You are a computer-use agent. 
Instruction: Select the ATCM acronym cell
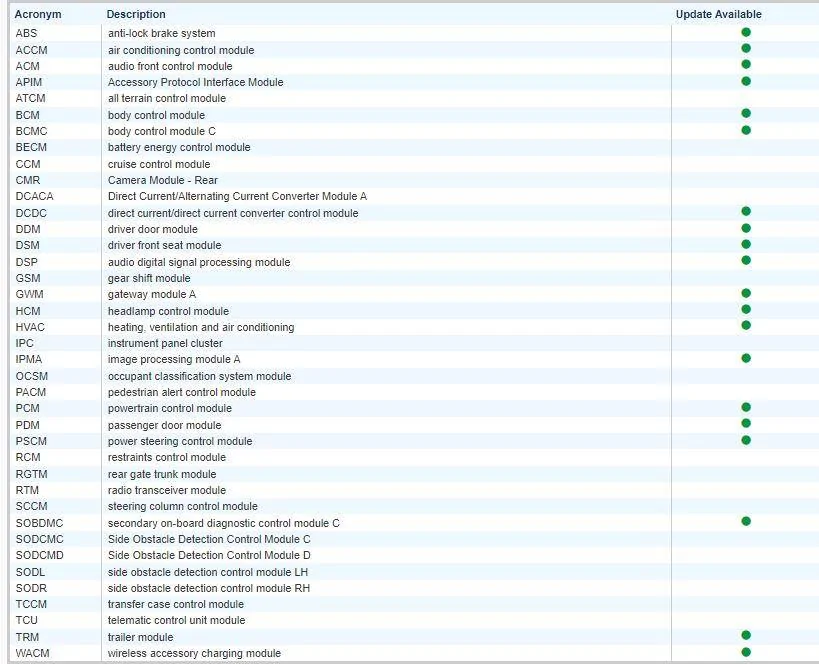(30, 98)
